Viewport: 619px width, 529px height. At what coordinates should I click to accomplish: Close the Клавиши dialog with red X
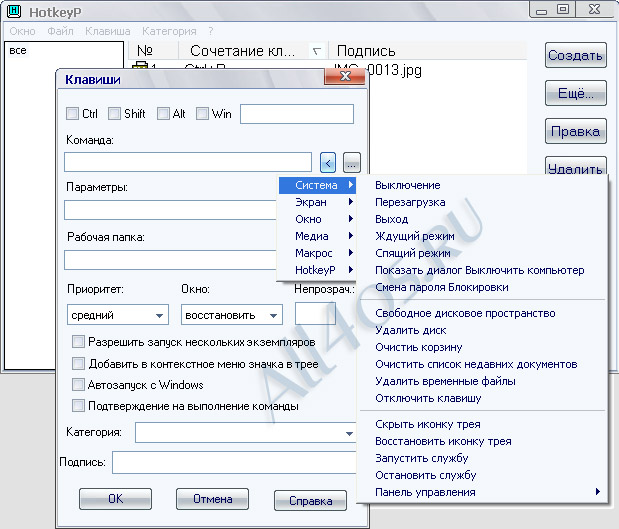coord(345,76)
